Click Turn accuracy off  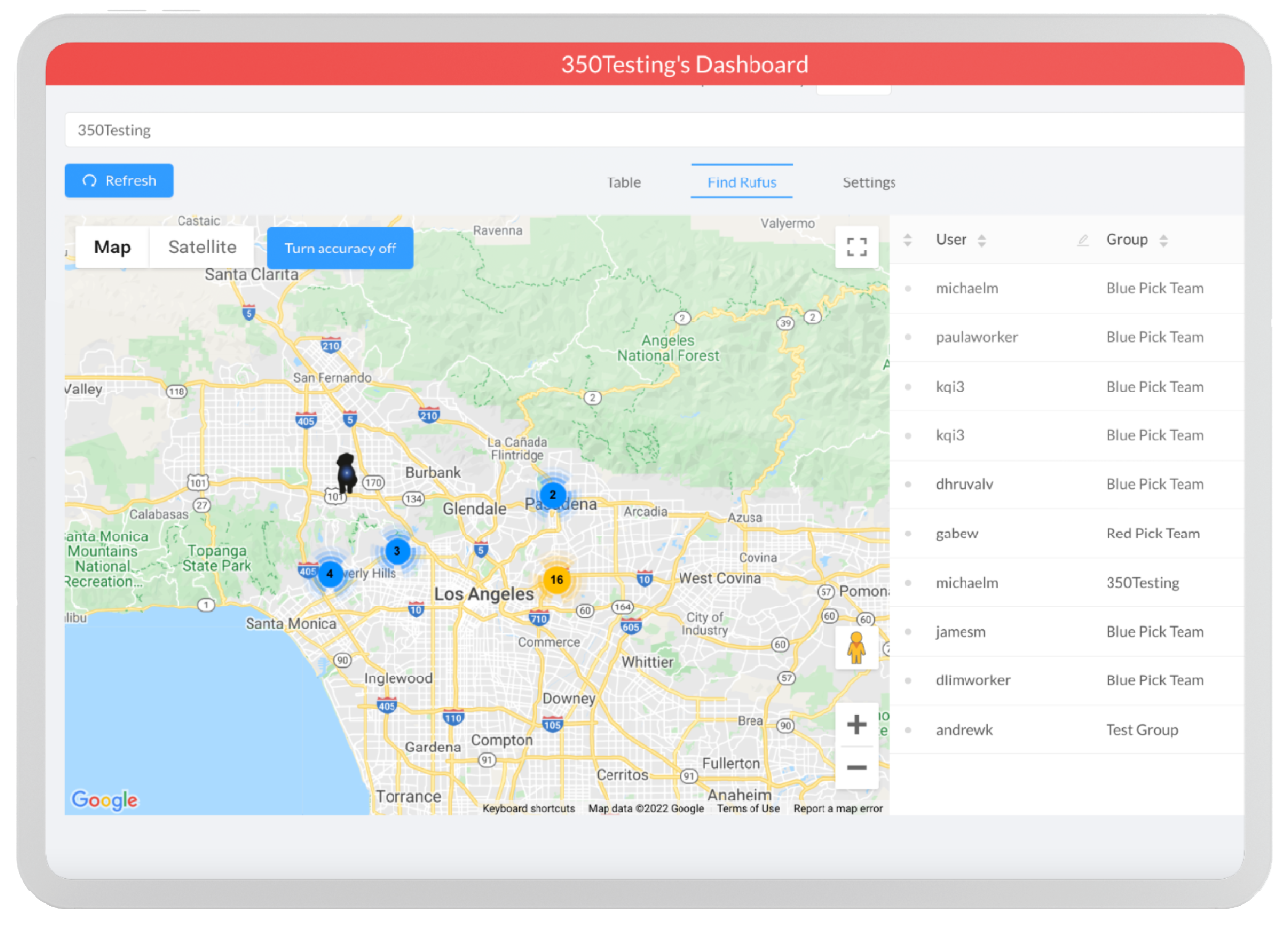pyautogui.click(x=339, y=248)
